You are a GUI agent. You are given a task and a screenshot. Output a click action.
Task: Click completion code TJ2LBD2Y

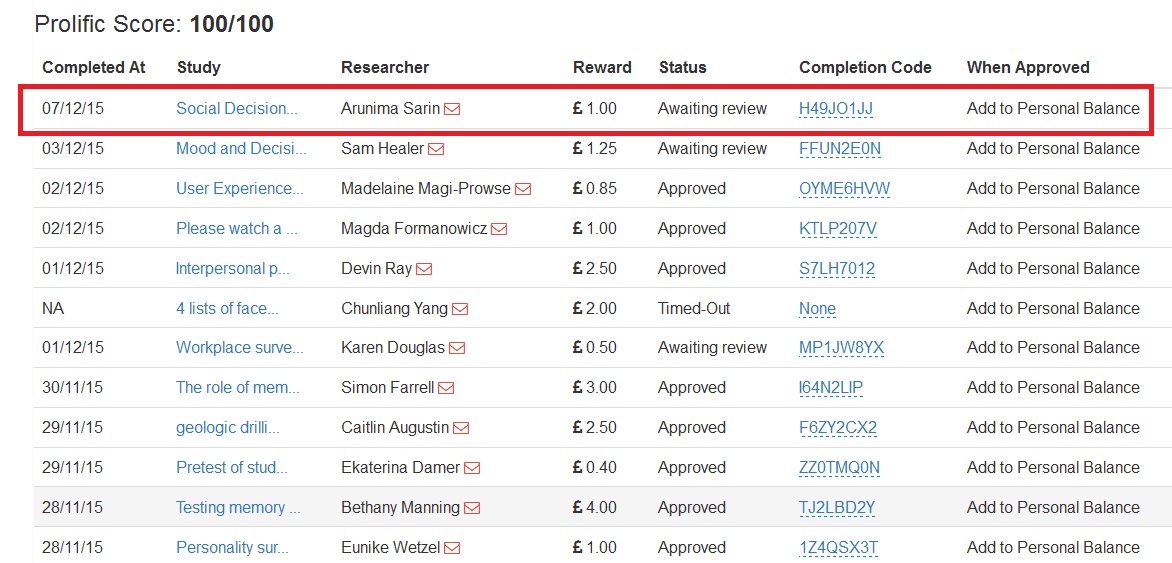(837, 507)
